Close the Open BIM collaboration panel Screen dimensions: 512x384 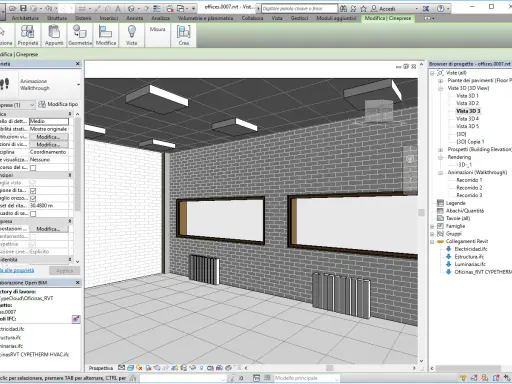[x=78, y=283]
